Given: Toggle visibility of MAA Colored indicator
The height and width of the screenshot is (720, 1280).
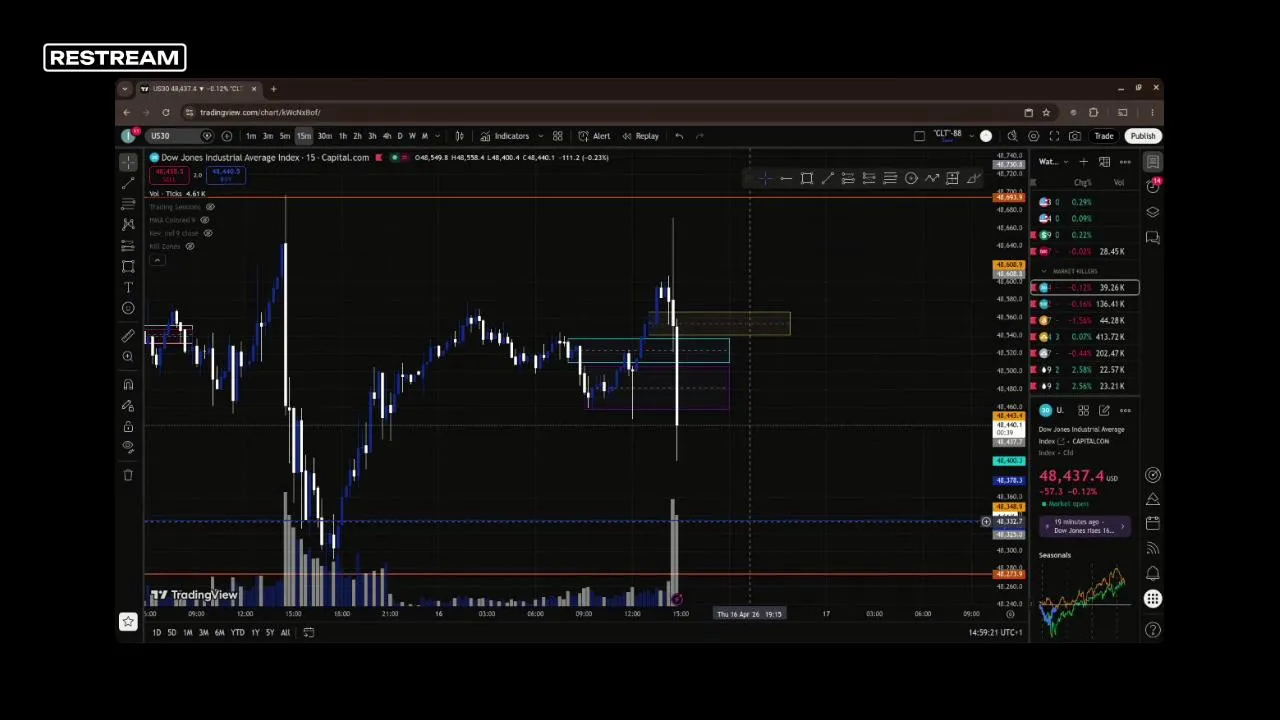Looking at the screenshot, I should coord(205,220).
